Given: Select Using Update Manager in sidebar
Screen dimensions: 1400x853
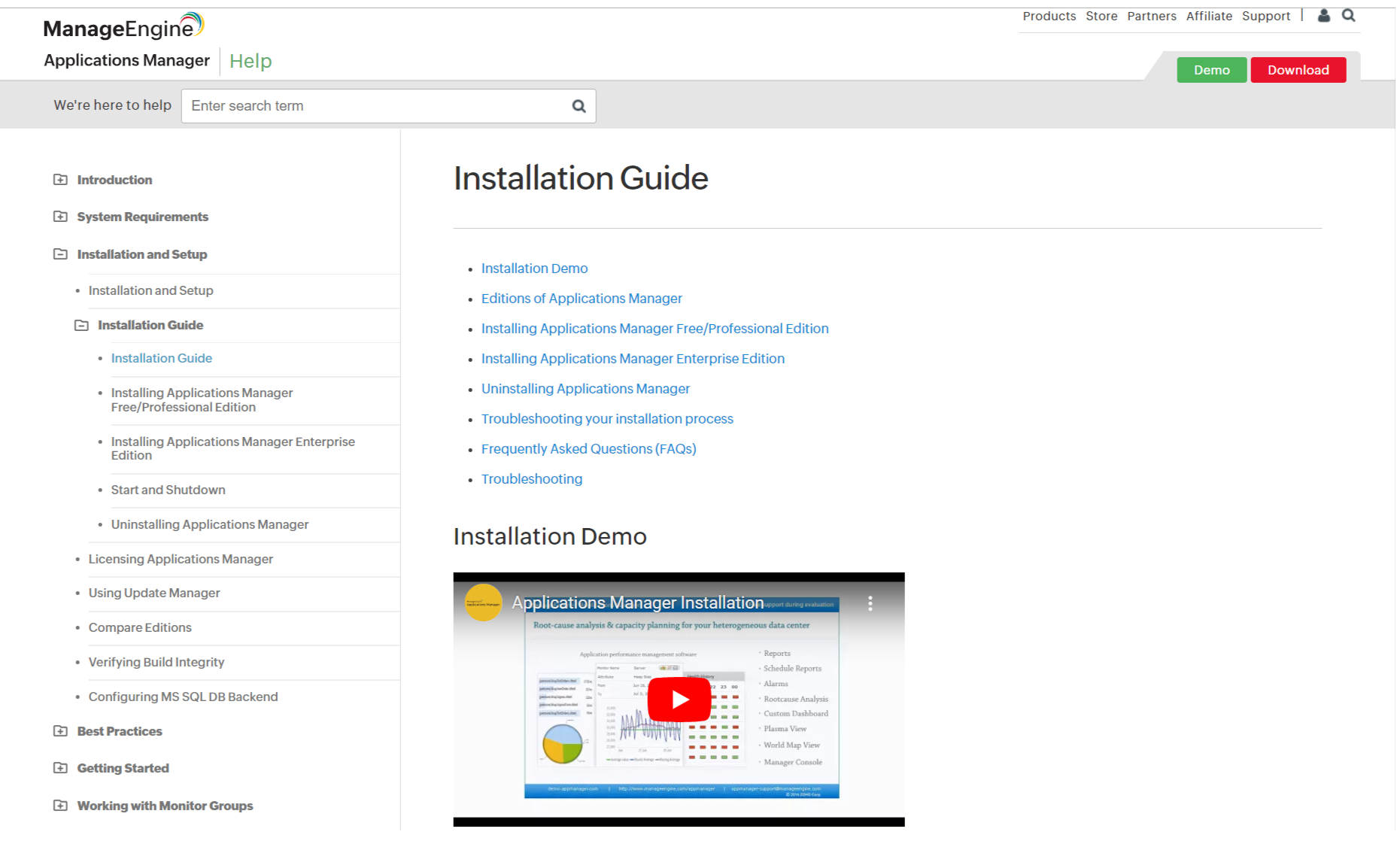Looking at the screenshot, I should tap(154, 593).
